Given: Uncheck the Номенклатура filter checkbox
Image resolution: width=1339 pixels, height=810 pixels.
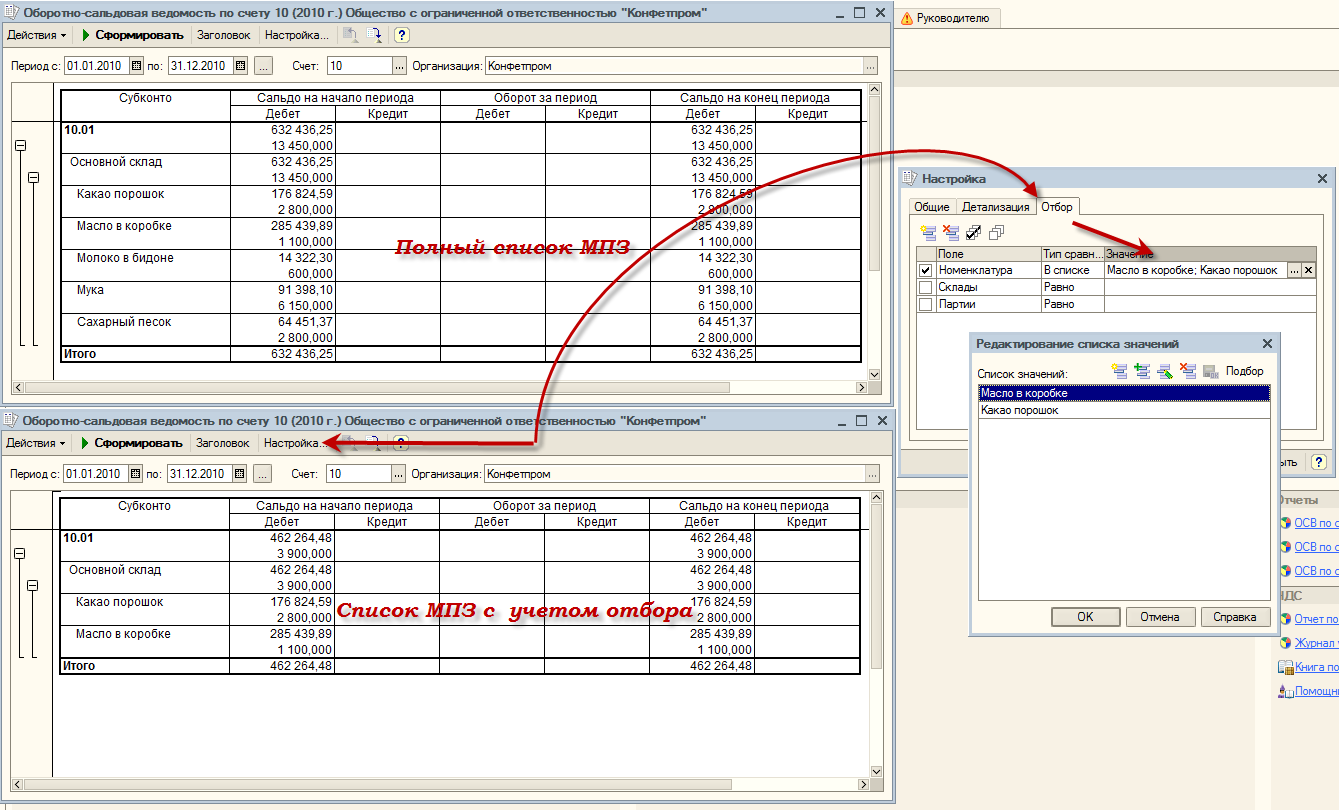Looking at the screenshot, I should [925, 270].
